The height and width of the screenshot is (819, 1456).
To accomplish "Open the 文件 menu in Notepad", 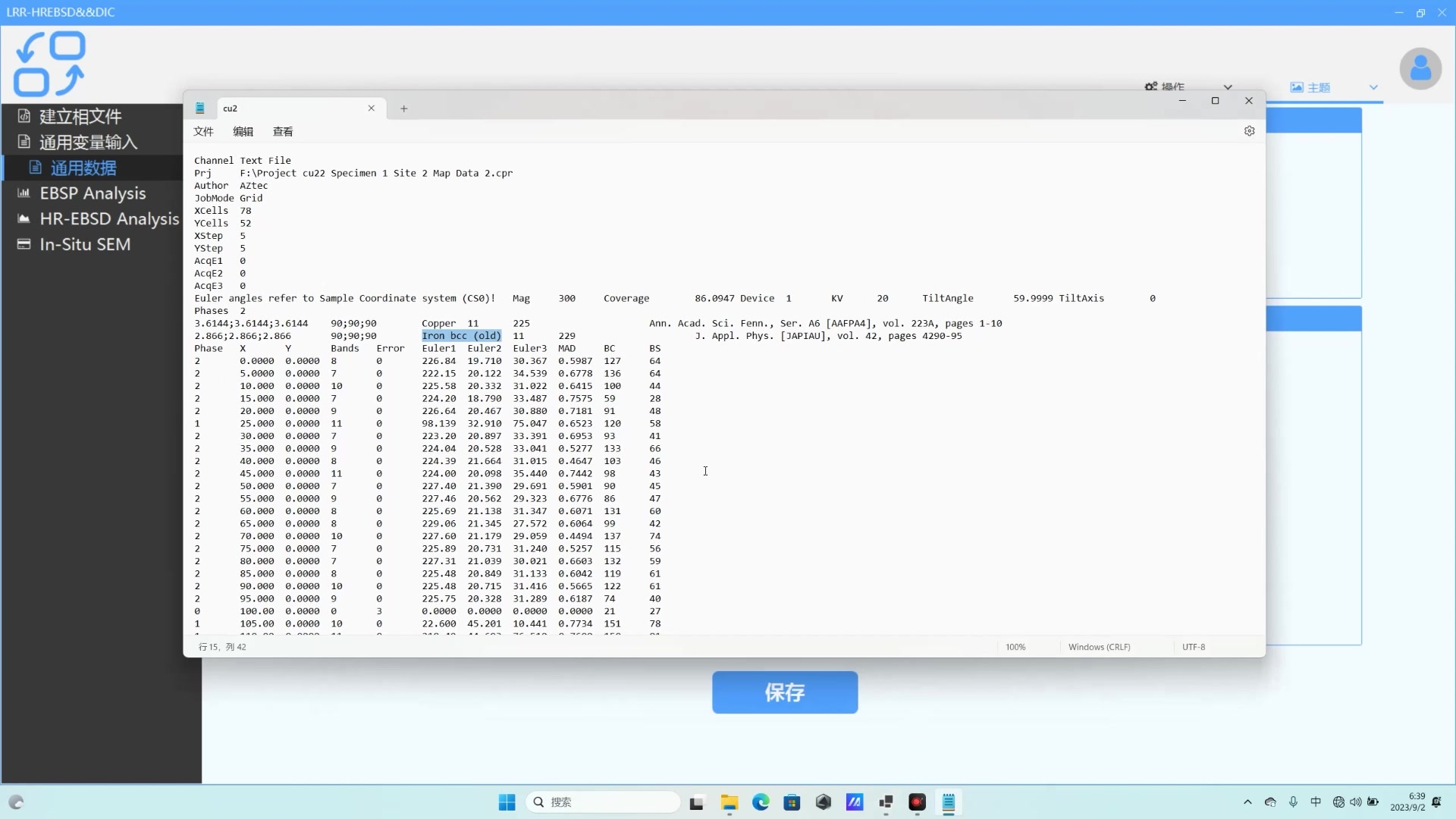I will (x=203, y=131).
